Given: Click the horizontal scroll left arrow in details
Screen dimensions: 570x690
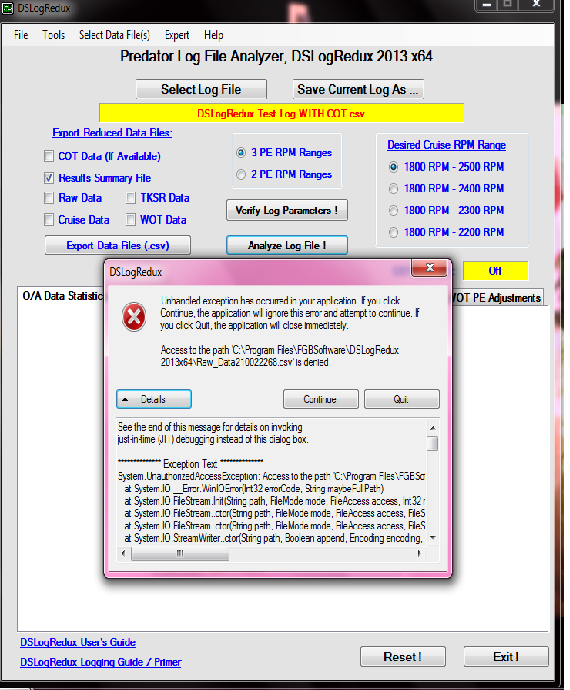Looking at the screenshot, I should click(x=123, y=553).
